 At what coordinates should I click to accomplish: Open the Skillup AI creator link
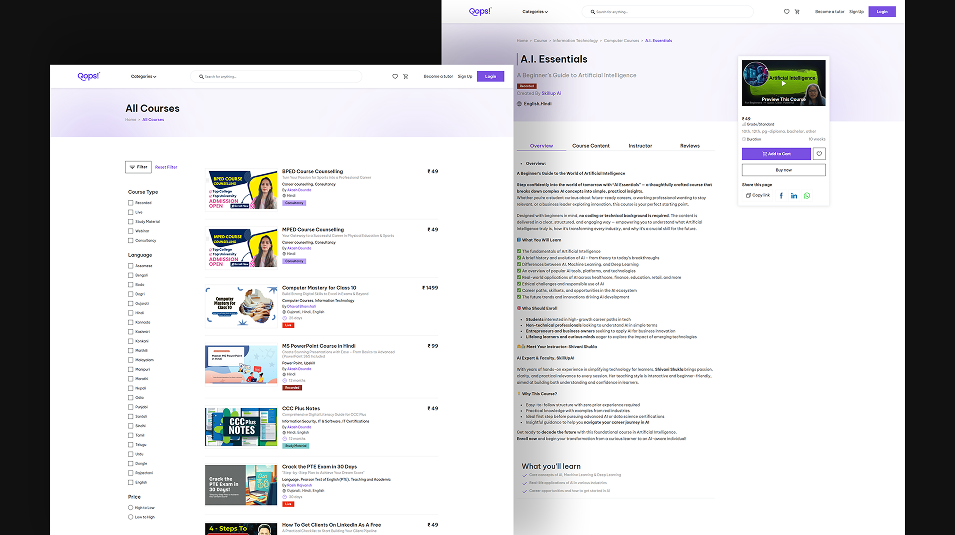[551, 93]
